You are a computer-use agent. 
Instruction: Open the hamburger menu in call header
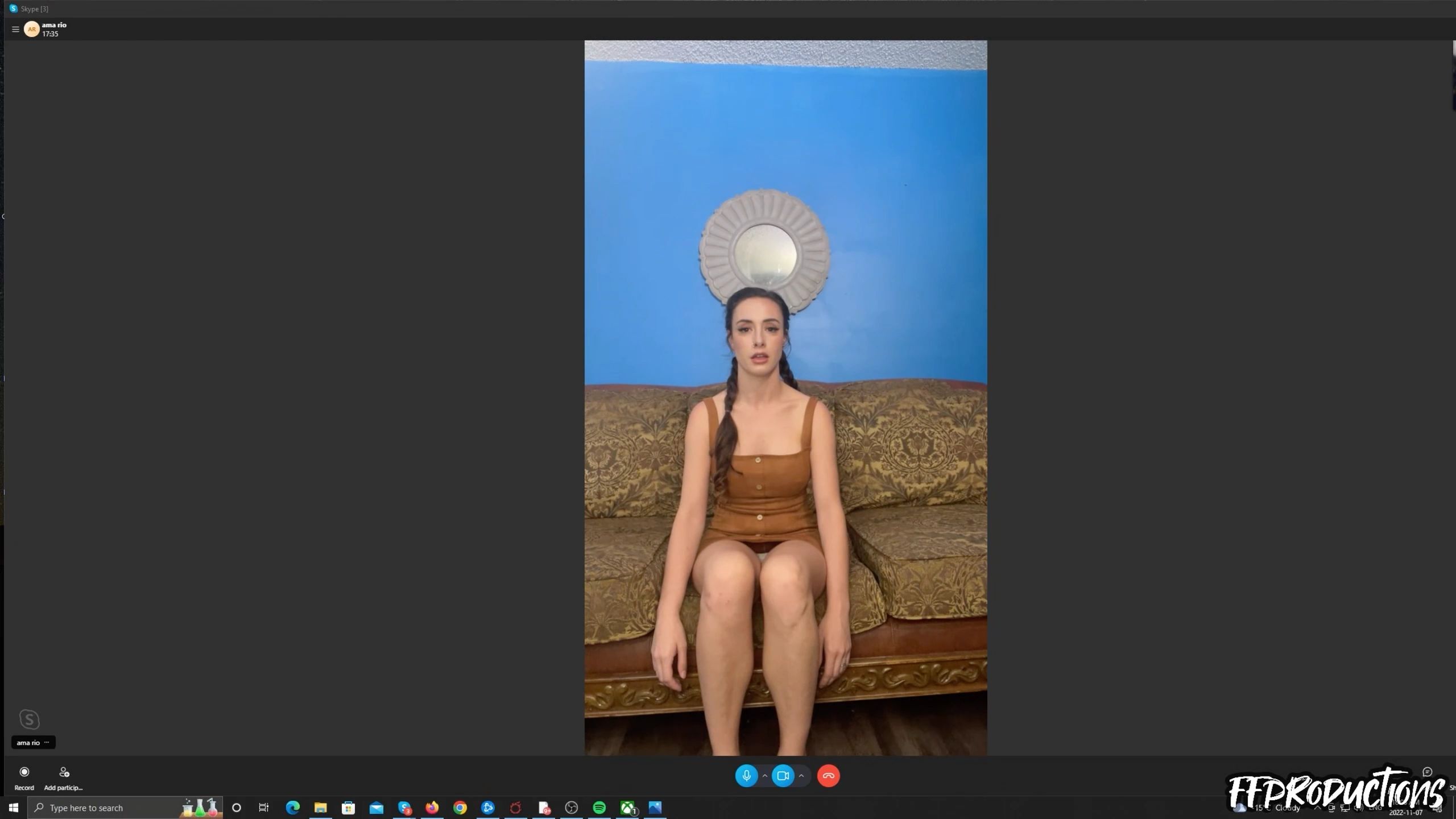coord(15,29)
